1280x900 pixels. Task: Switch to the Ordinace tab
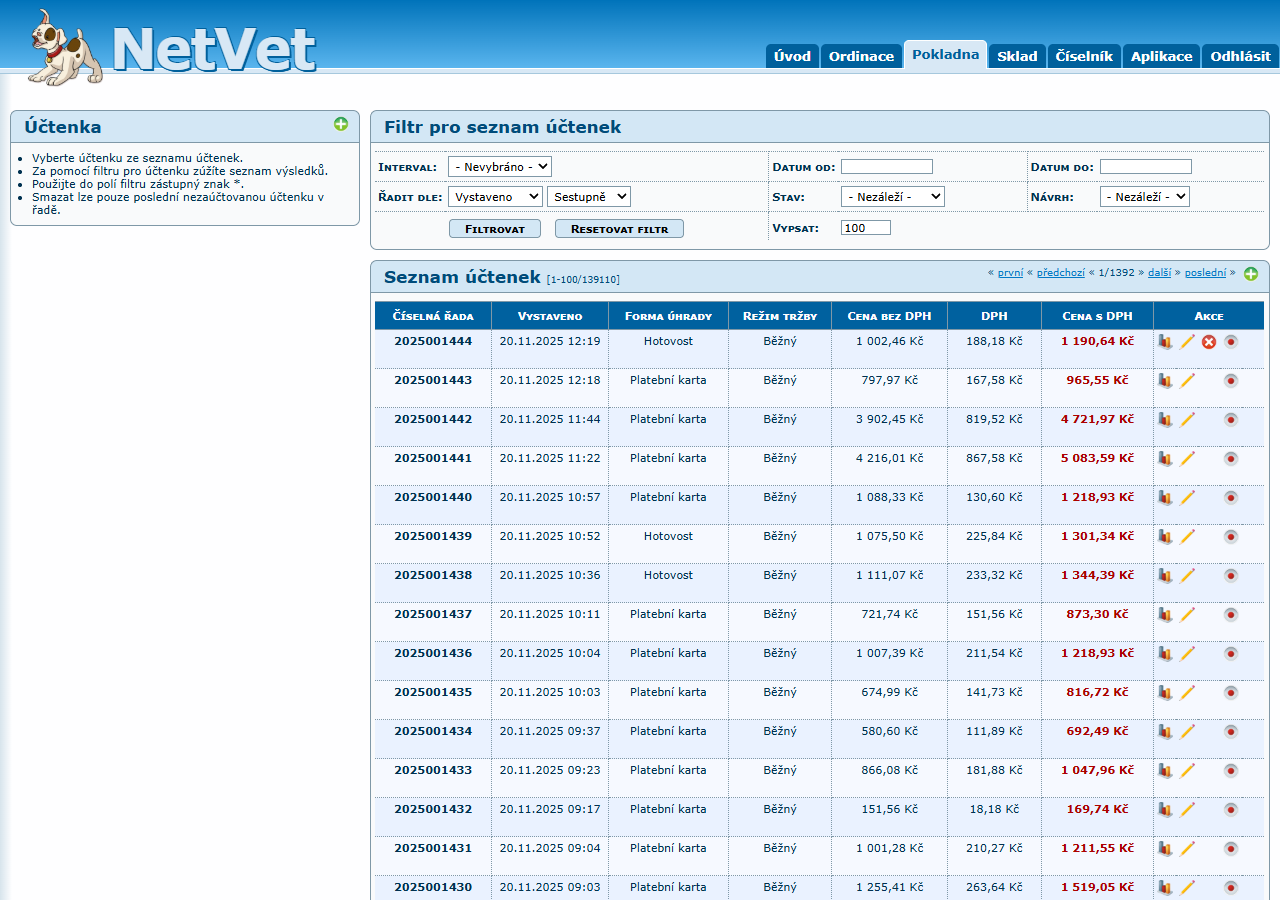(x=861, y=56)
